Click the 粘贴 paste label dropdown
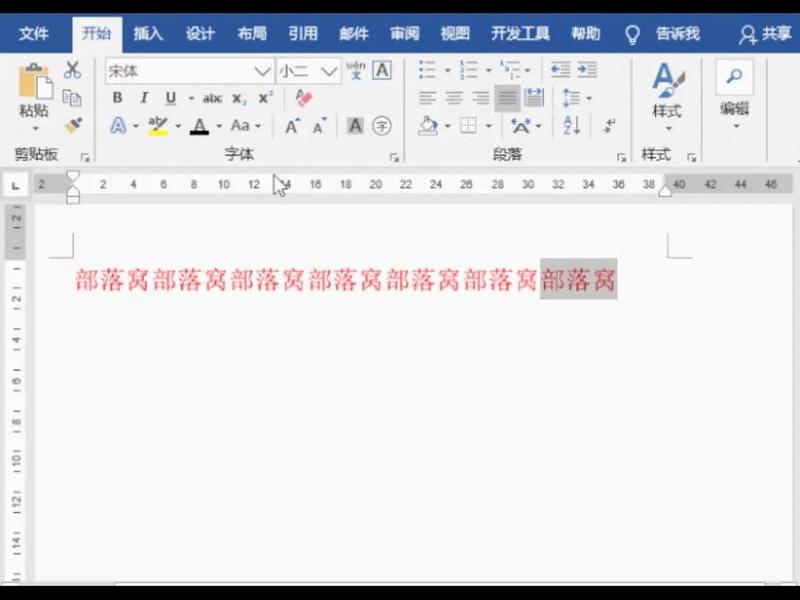Viewport: 800px width, 600px height. [x=35, y=116]
